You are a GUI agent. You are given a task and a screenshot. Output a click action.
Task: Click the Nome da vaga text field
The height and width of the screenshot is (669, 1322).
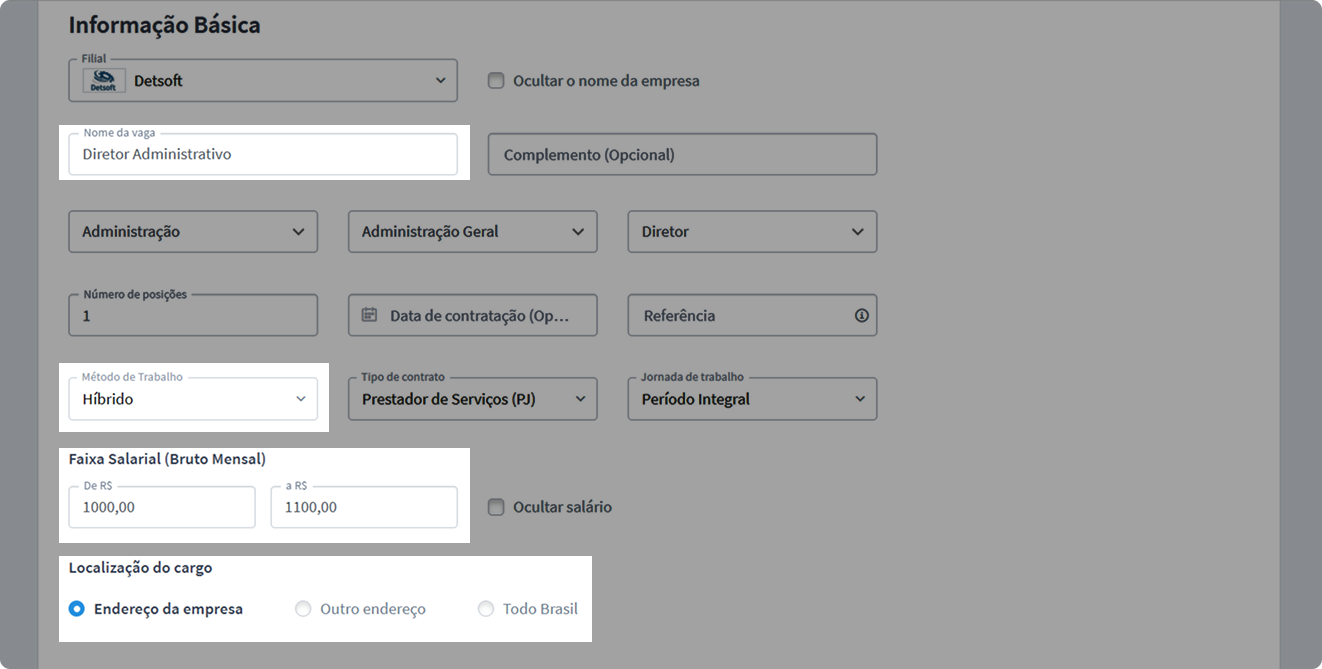point(262,155)
